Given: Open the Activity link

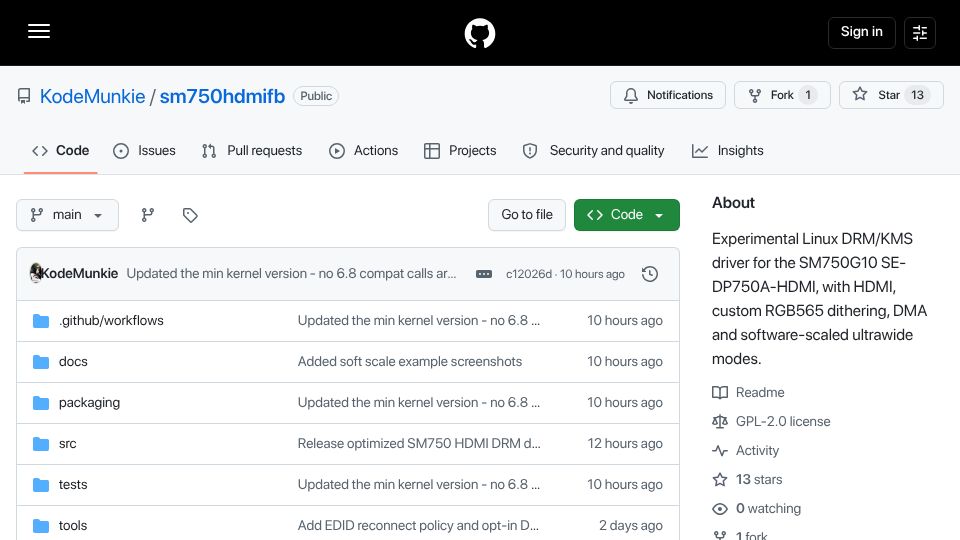Looking at the screenshot, I should (x=757, y=451).
